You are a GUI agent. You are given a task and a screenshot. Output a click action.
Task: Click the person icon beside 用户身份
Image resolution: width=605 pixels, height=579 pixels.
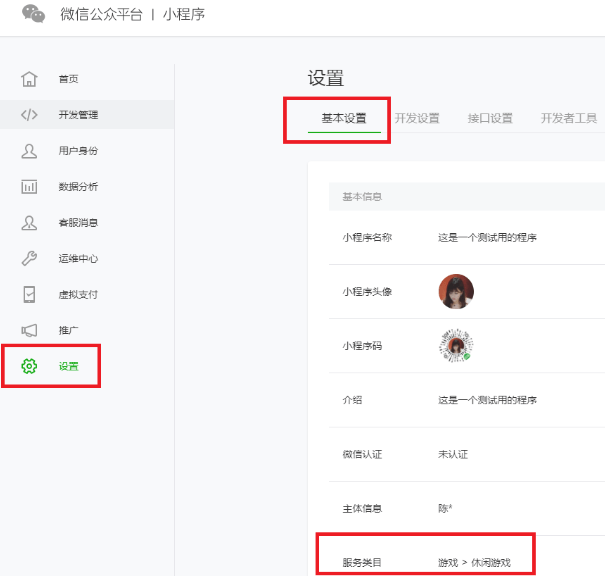[29, 151]
